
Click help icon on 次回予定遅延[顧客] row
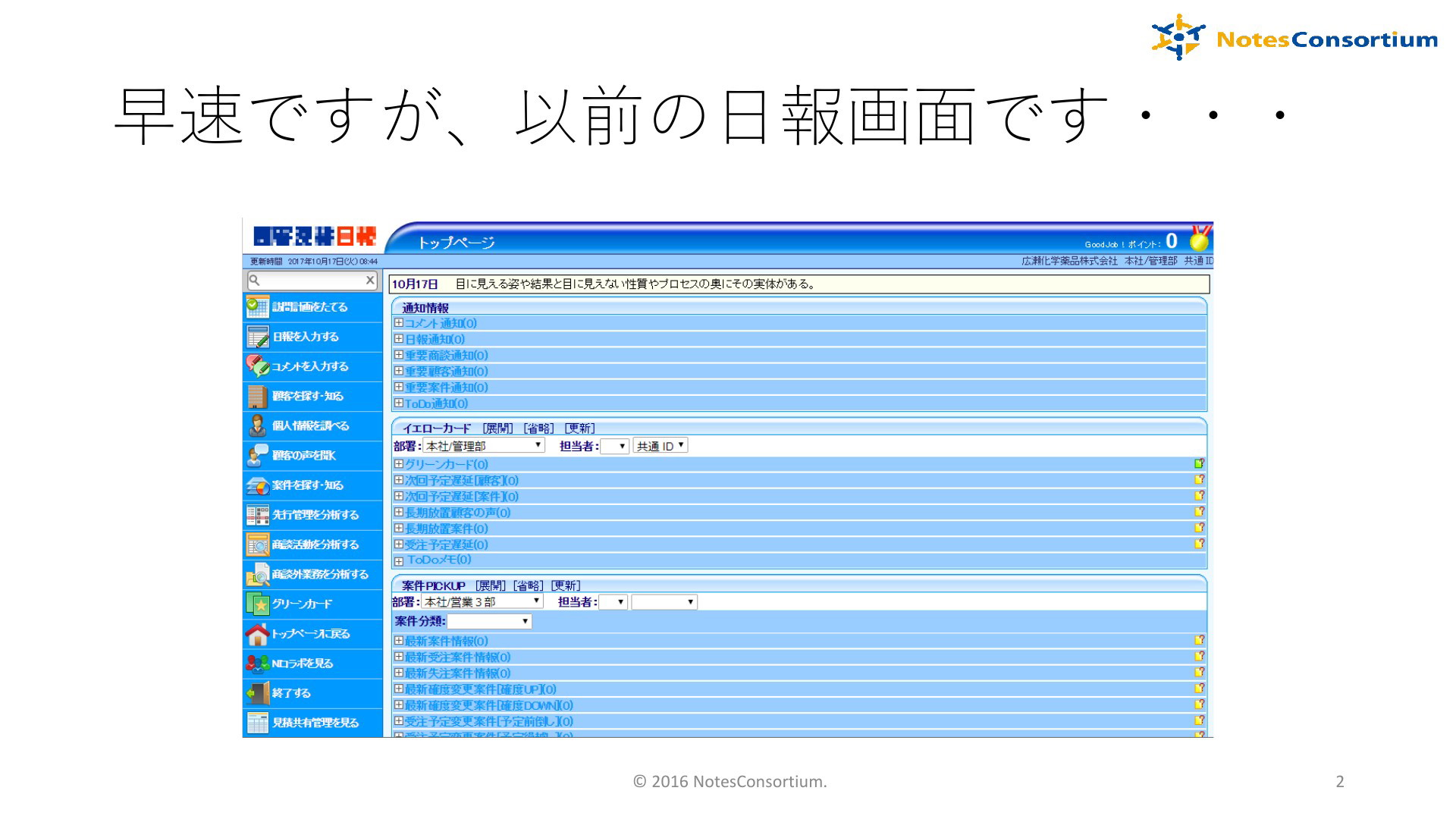(1199, 479)
